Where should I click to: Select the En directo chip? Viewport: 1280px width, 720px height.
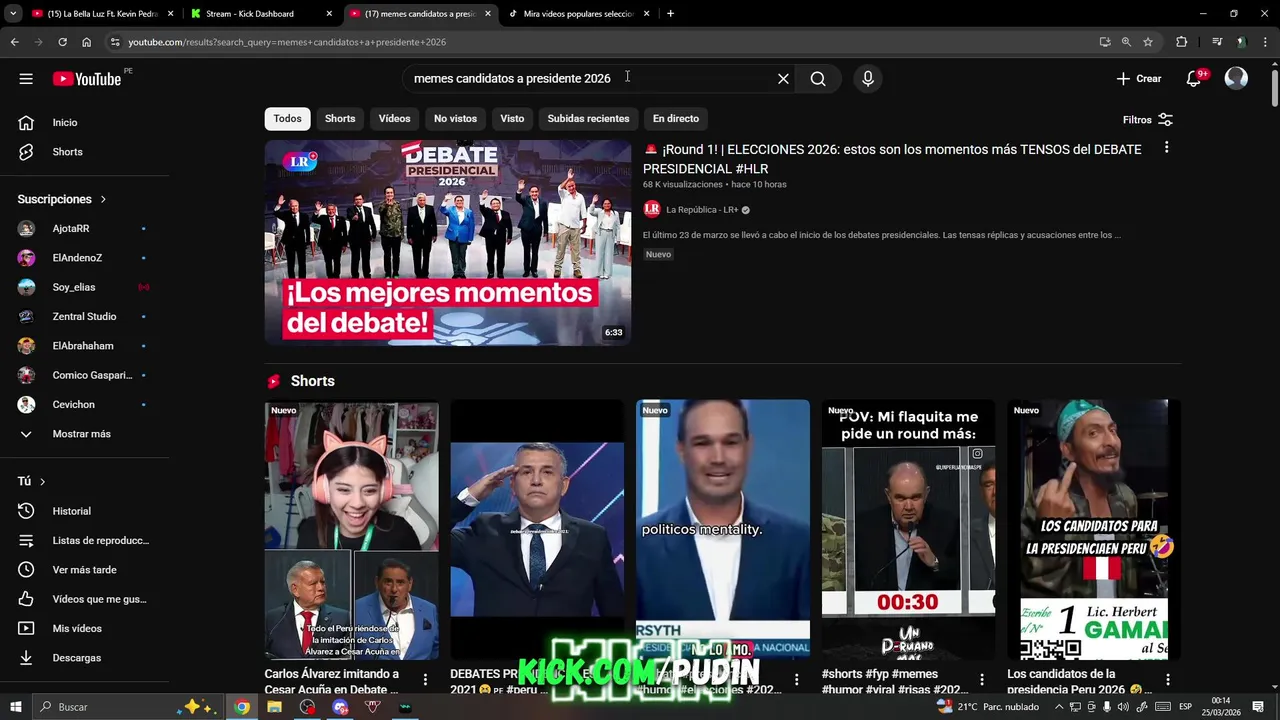pyautogui.click(x=676, y=118)
